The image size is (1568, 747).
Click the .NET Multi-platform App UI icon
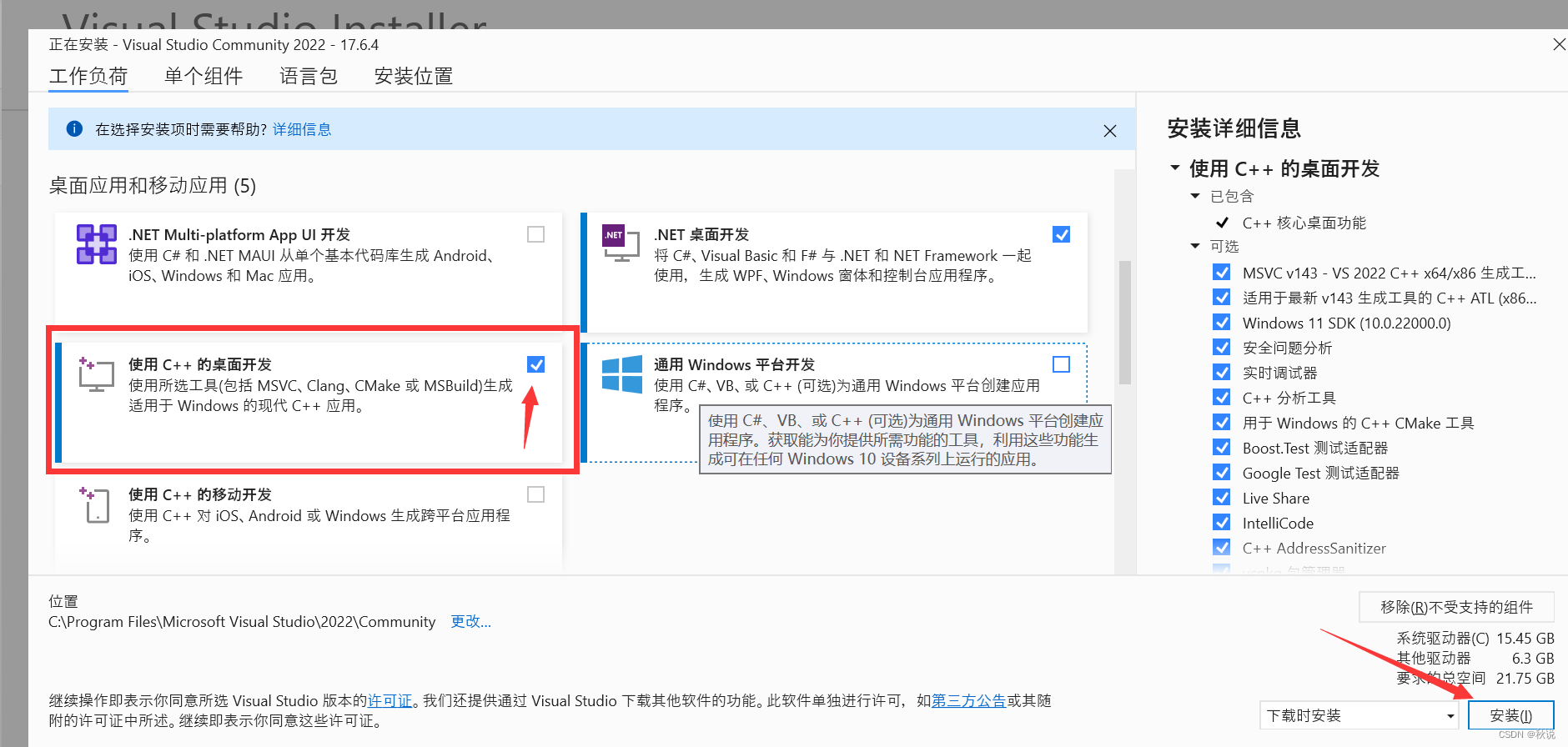pyautogui.click(x=97, y=244)
